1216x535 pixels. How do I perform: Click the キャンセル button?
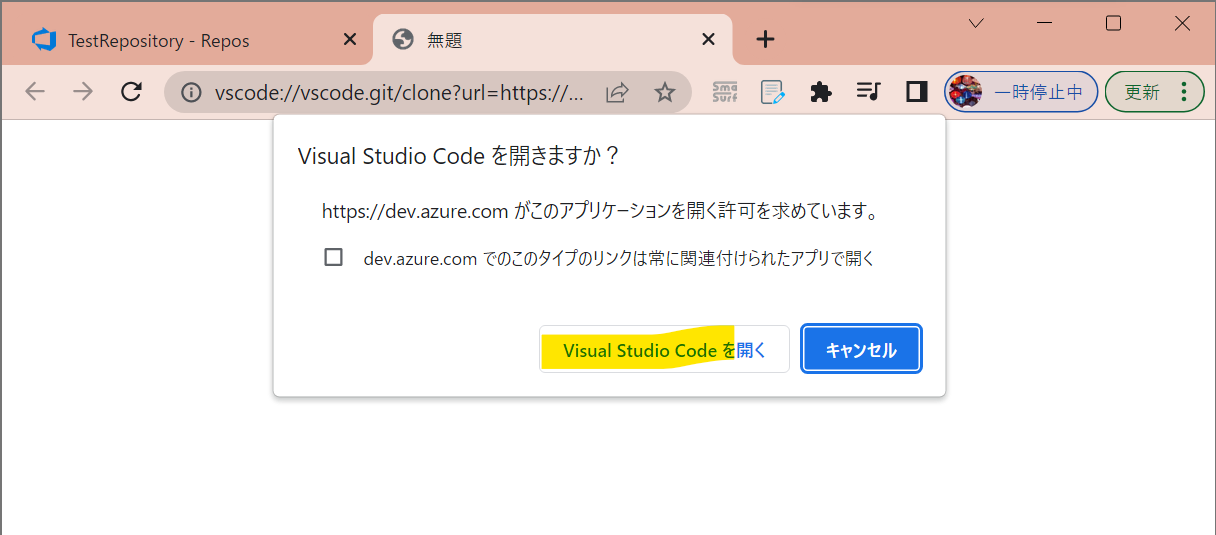coord(861,350)
